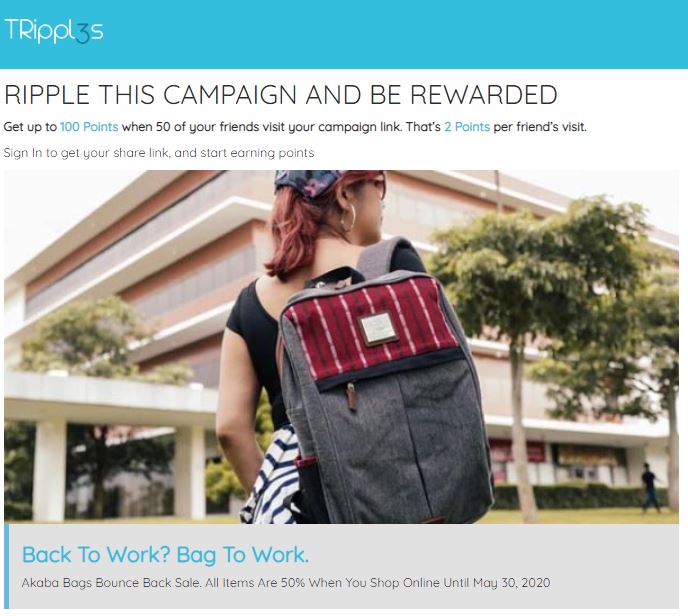
Task: Click the Sign In share link text
Action: click(158, 153)
